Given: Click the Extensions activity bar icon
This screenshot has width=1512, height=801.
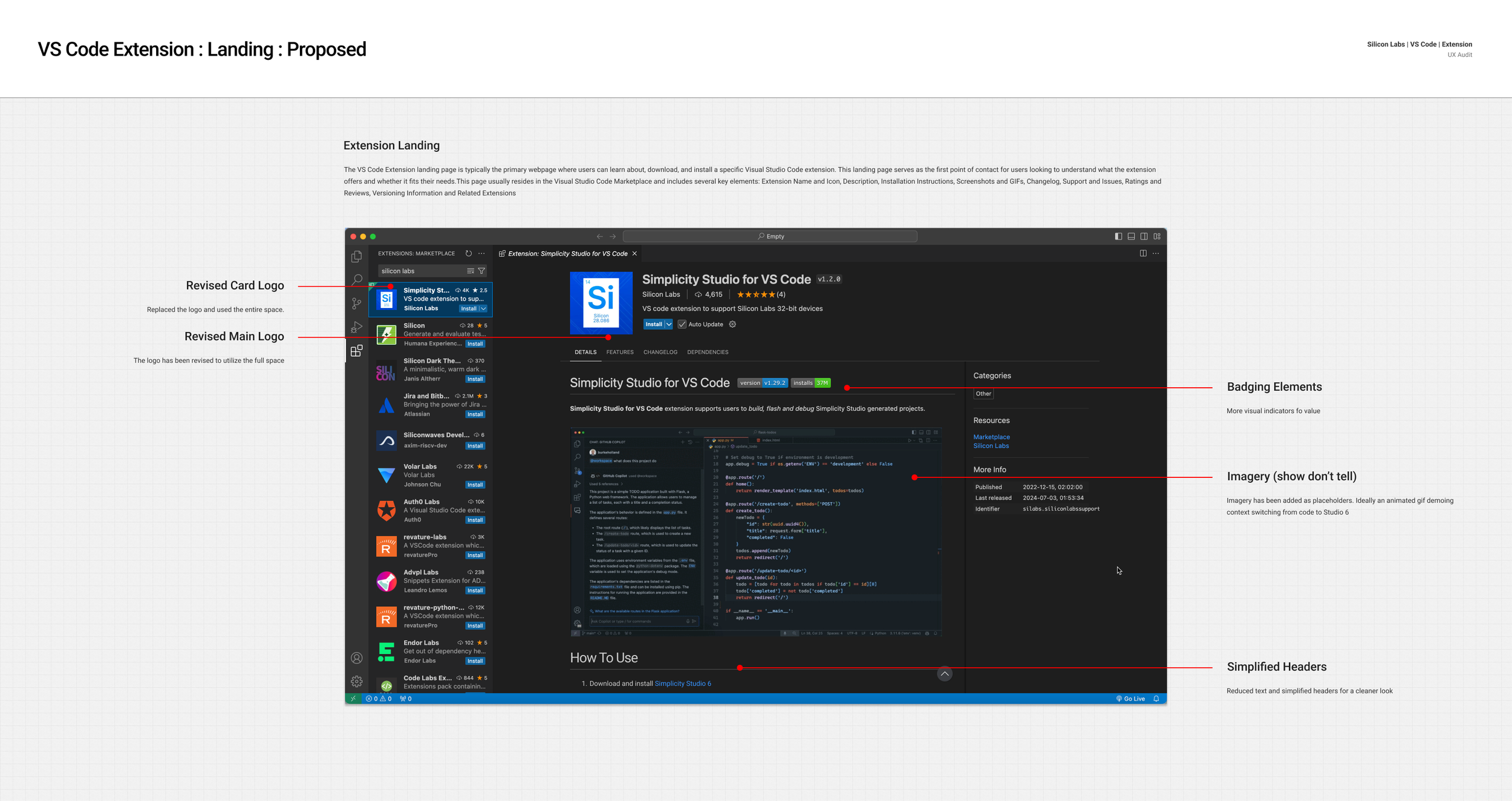Looking at the screenshot, I should [x=357, y=351].
